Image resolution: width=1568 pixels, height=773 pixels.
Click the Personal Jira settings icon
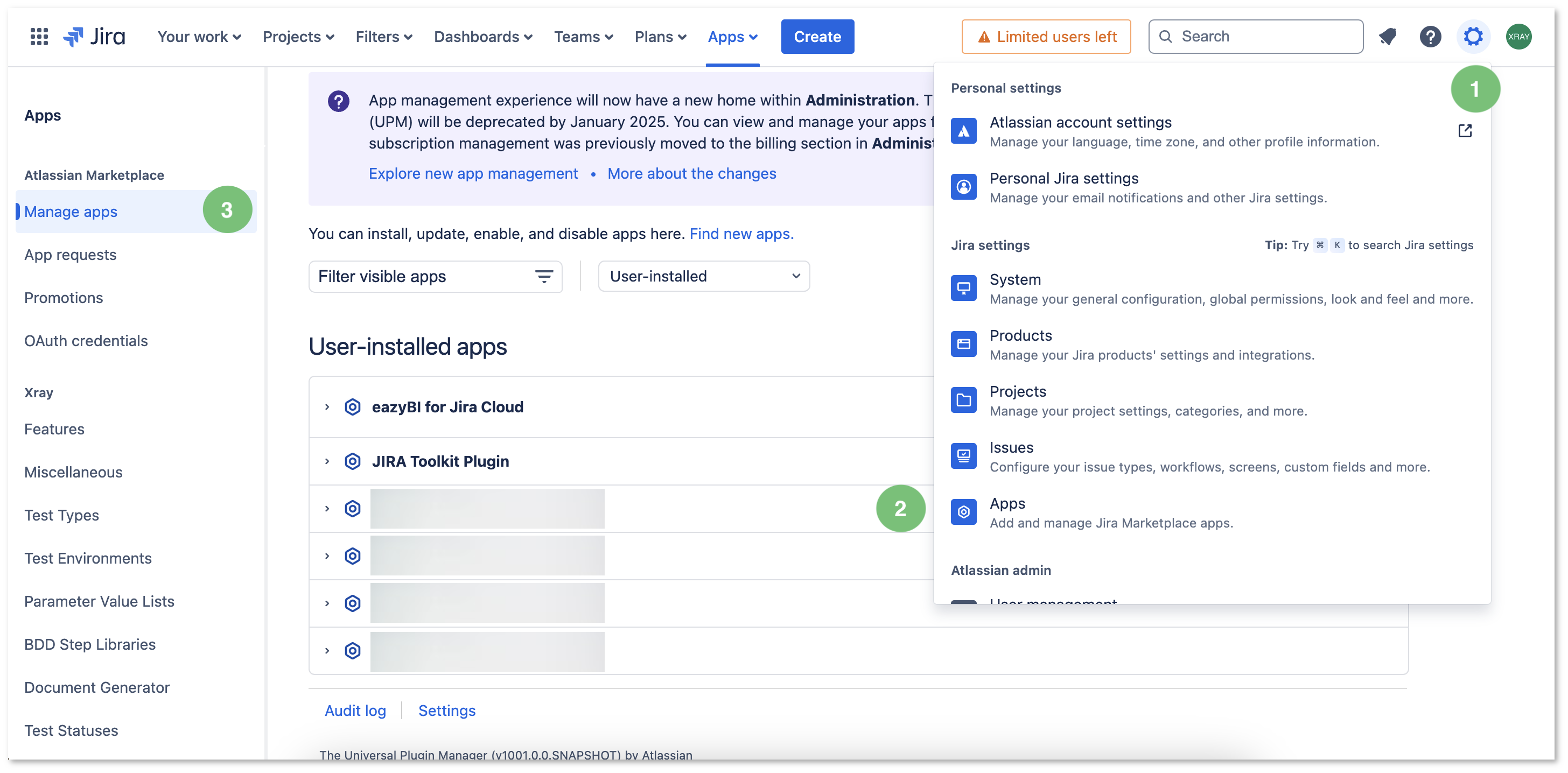pos(963,187)
